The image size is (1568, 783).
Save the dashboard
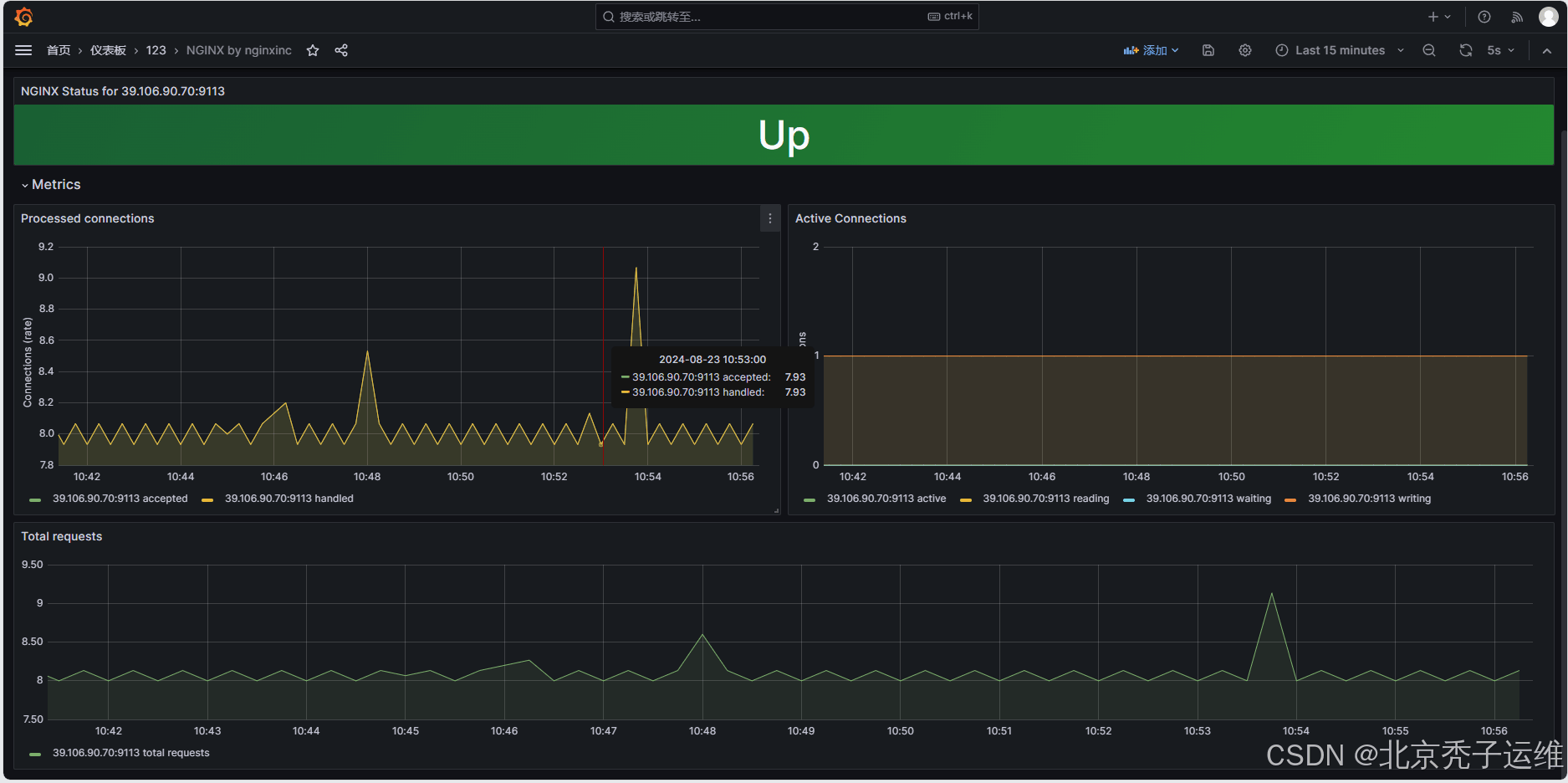(1208, 50)
